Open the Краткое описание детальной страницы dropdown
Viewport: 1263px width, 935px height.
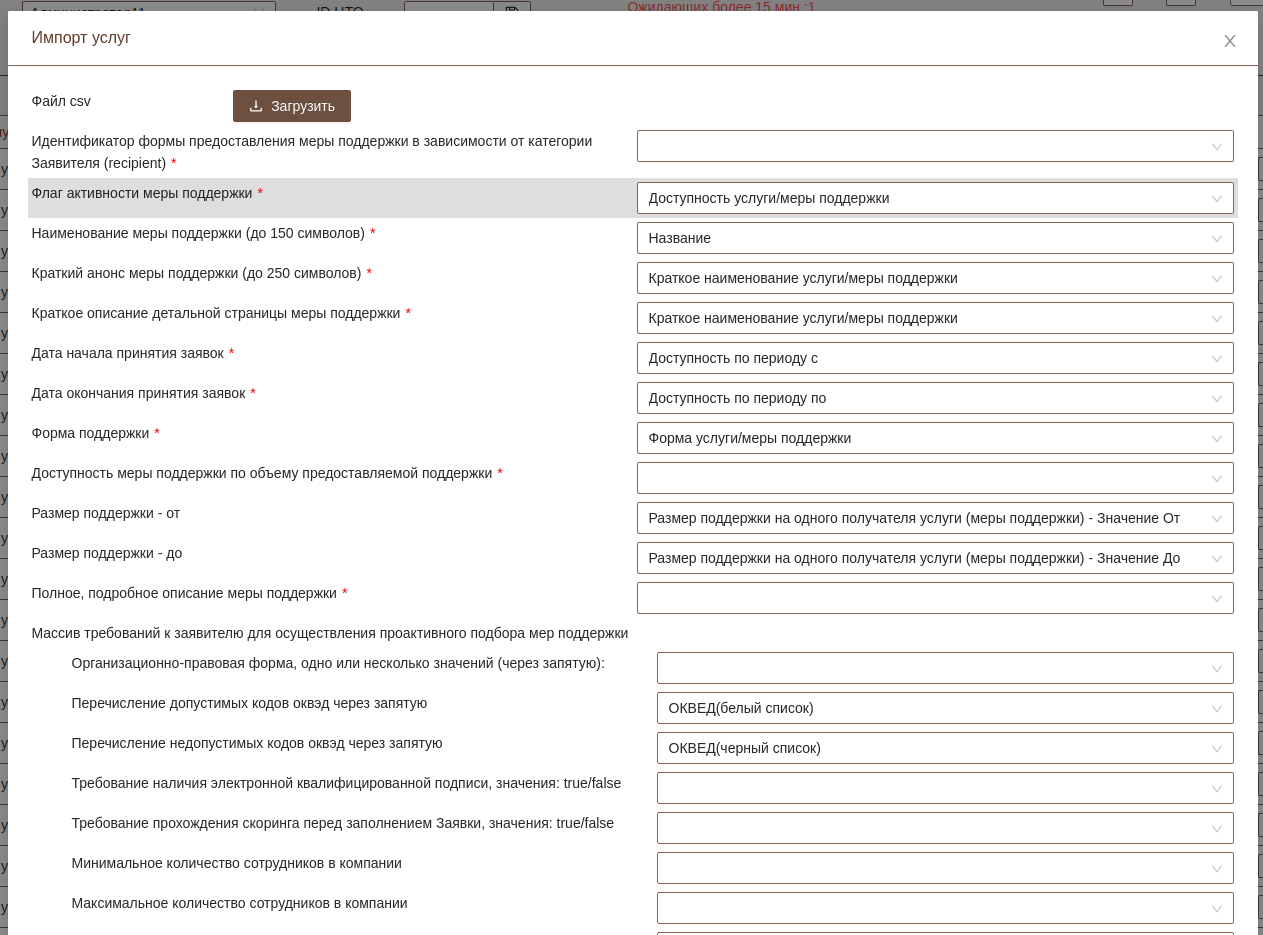pyautogui.click(x=934, y=318)
